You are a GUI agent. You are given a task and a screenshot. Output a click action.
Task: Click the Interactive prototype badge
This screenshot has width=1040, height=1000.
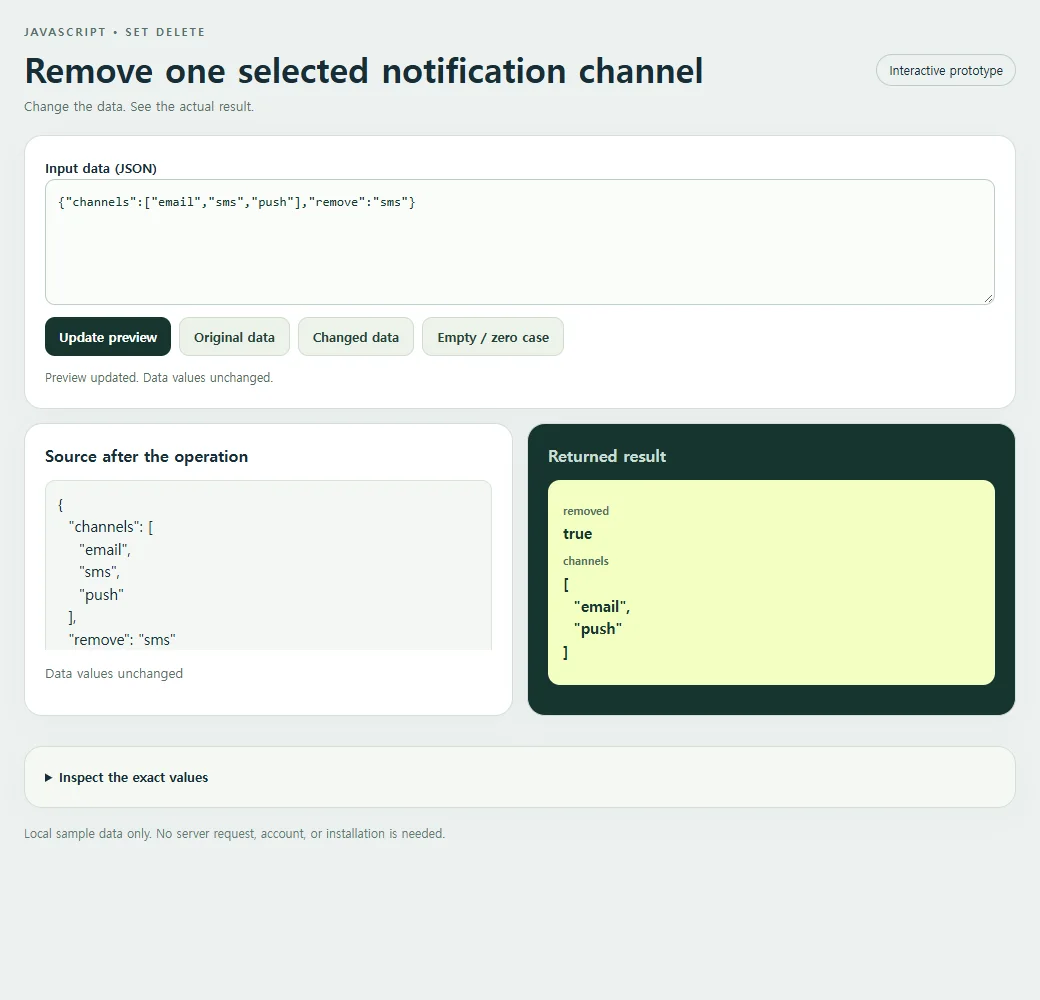[x=946, y=70]
